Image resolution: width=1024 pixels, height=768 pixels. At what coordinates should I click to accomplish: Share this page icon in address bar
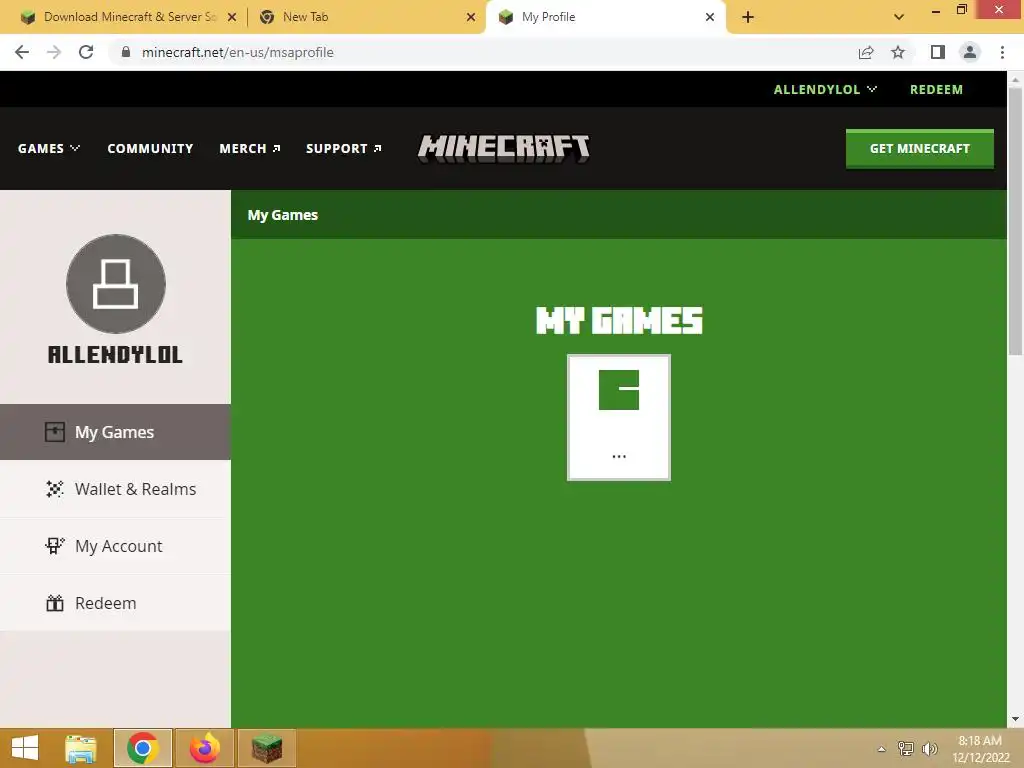(866, 52)
